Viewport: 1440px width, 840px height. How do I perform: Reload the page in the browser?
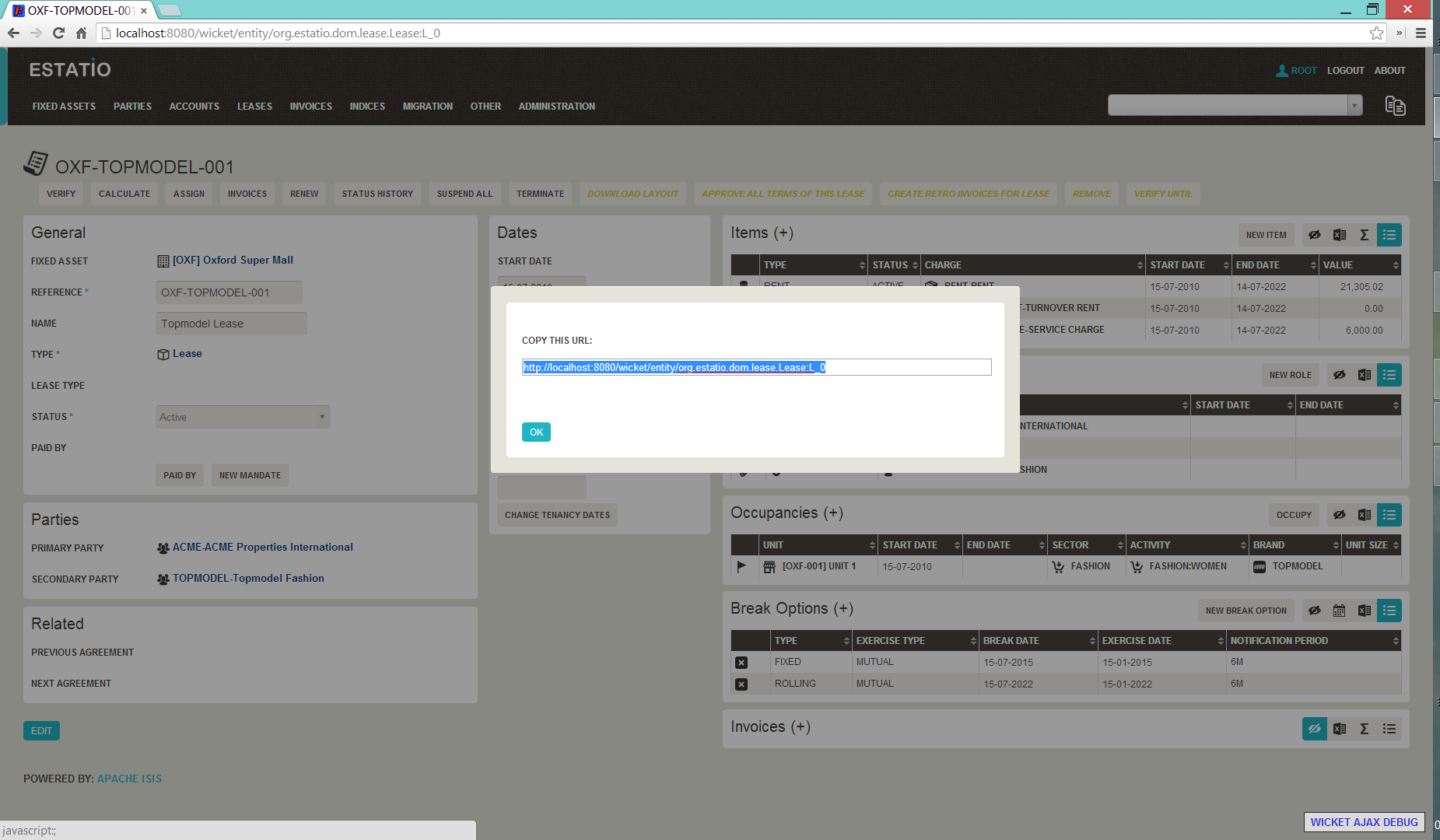pos(58,33)
